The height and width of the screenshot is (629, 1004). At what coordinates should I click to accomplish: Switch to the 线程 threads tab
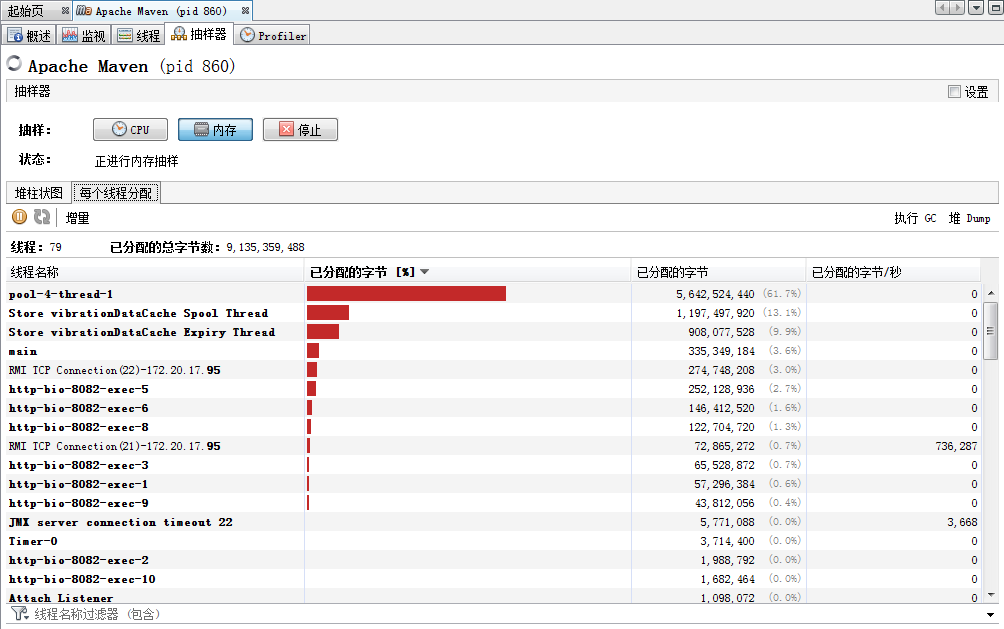point(139,35)
